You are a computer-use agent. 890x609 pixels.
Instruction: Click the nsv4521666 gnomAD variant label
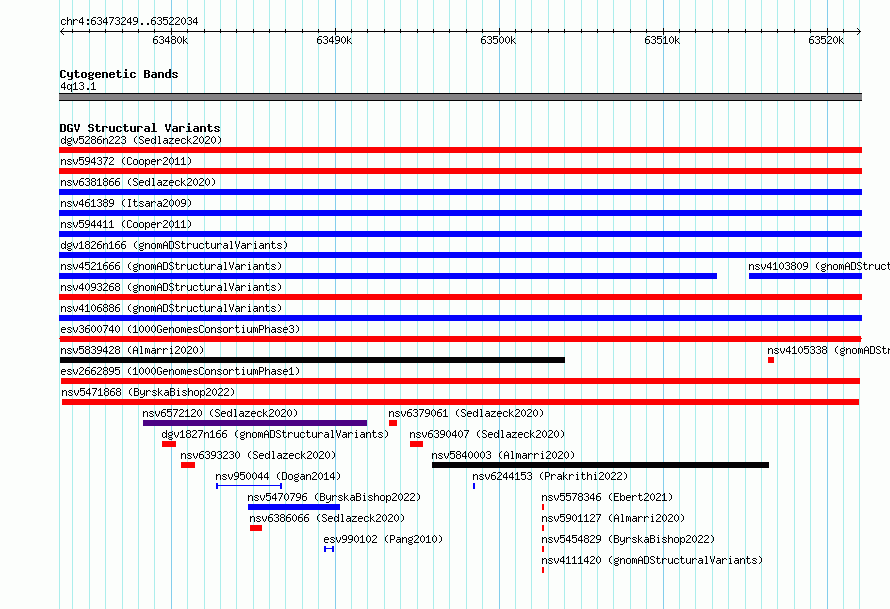171,266
